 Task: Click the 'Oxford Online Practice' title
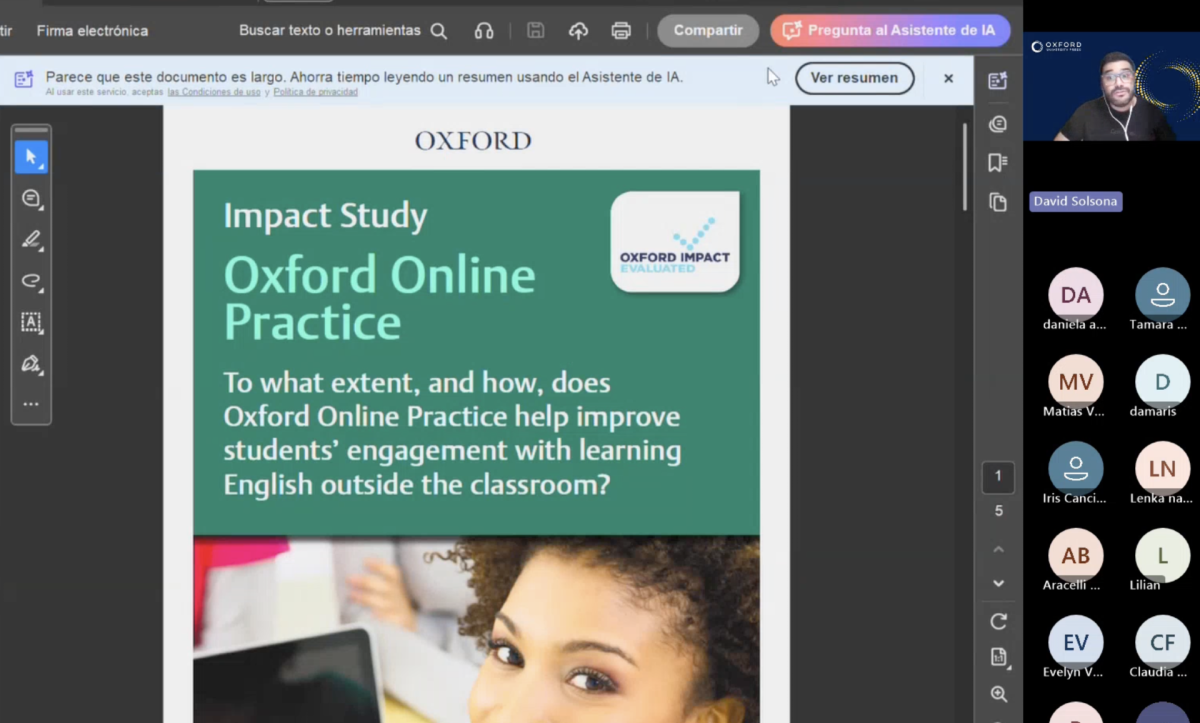coord(379,298)
